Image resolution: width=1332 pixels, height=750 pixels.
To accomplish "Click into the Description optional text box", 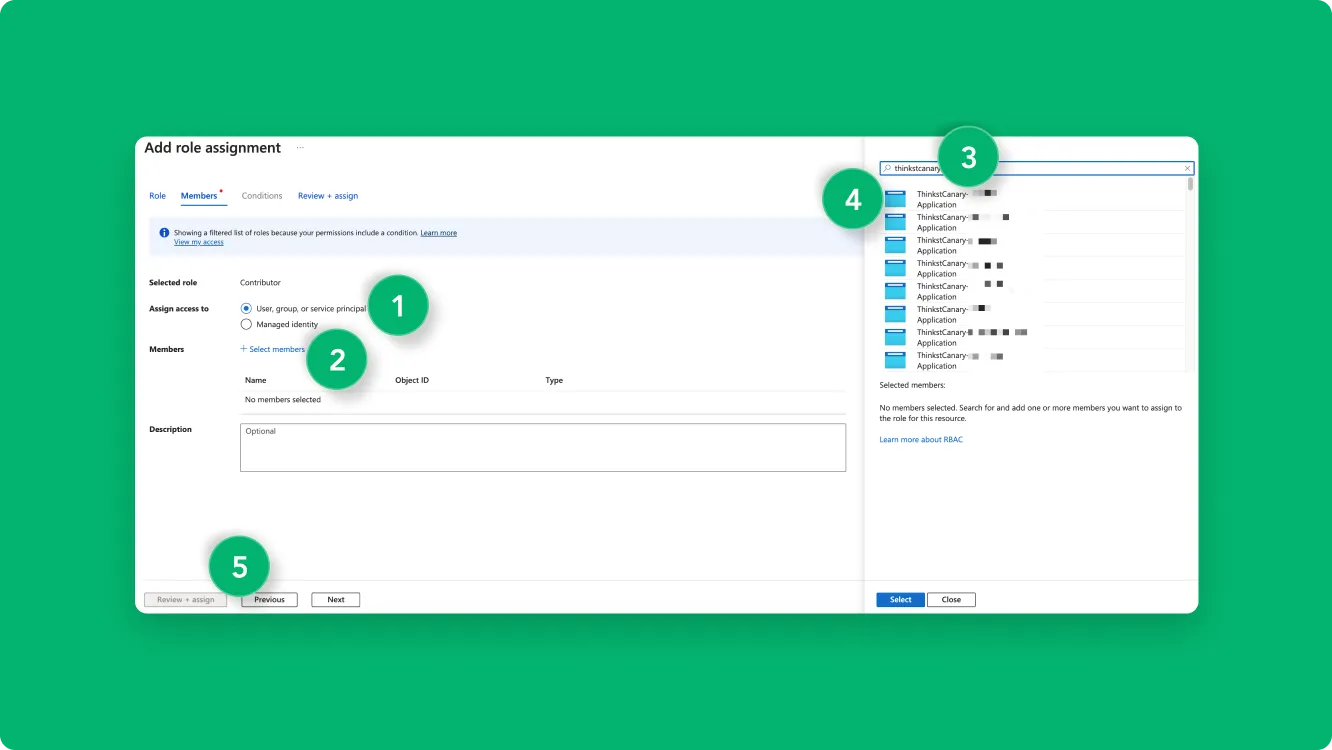I will (542, 447).
